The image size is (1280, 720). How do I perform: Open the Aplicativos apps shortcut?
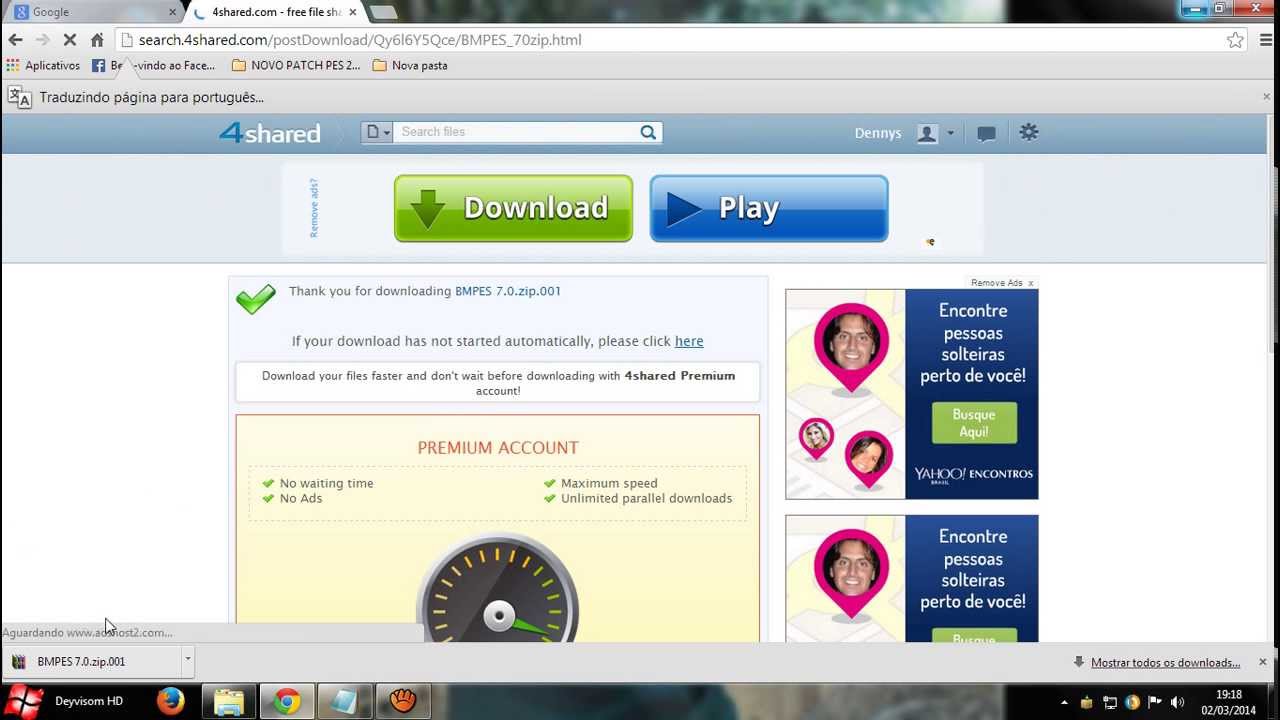point(43,65)
